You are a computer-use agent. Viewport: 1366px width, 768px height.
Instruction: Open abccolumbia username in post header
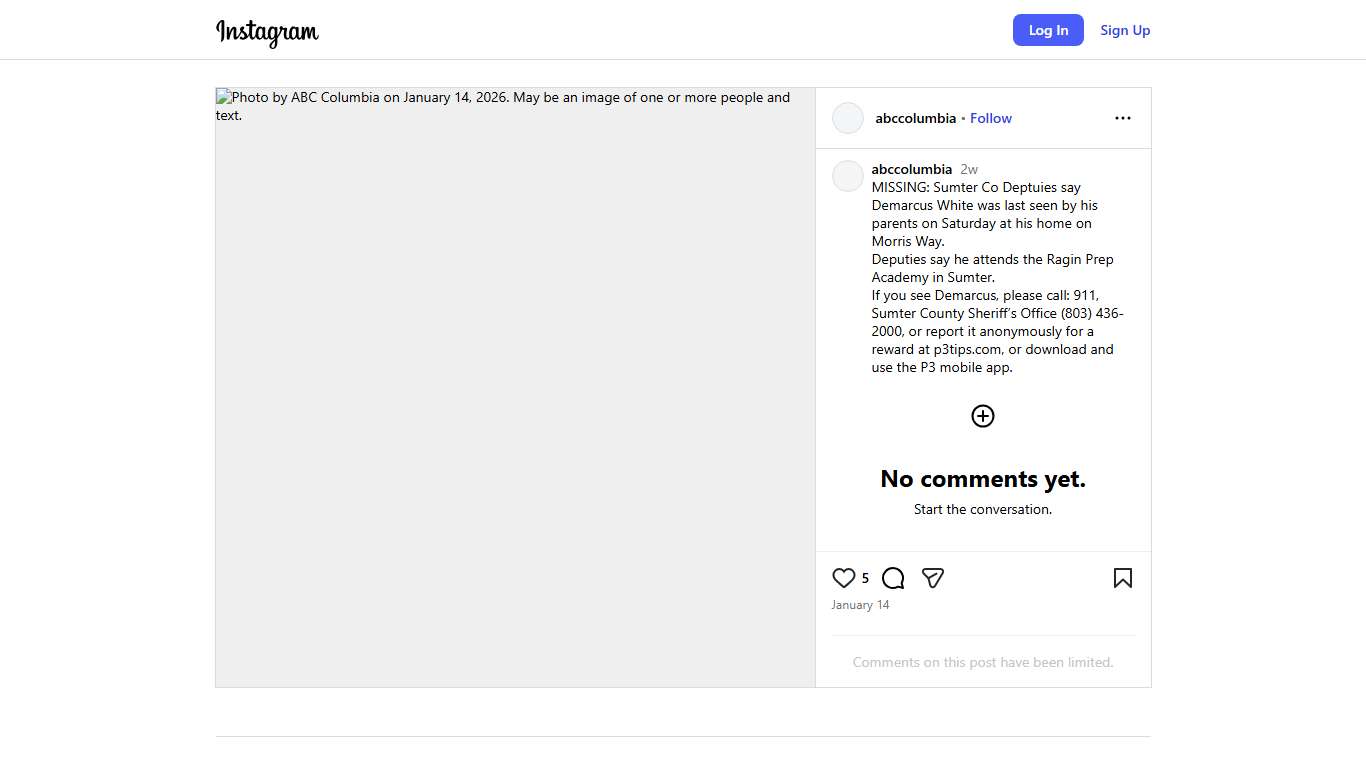pyautogui.click(x=915, y=118)
